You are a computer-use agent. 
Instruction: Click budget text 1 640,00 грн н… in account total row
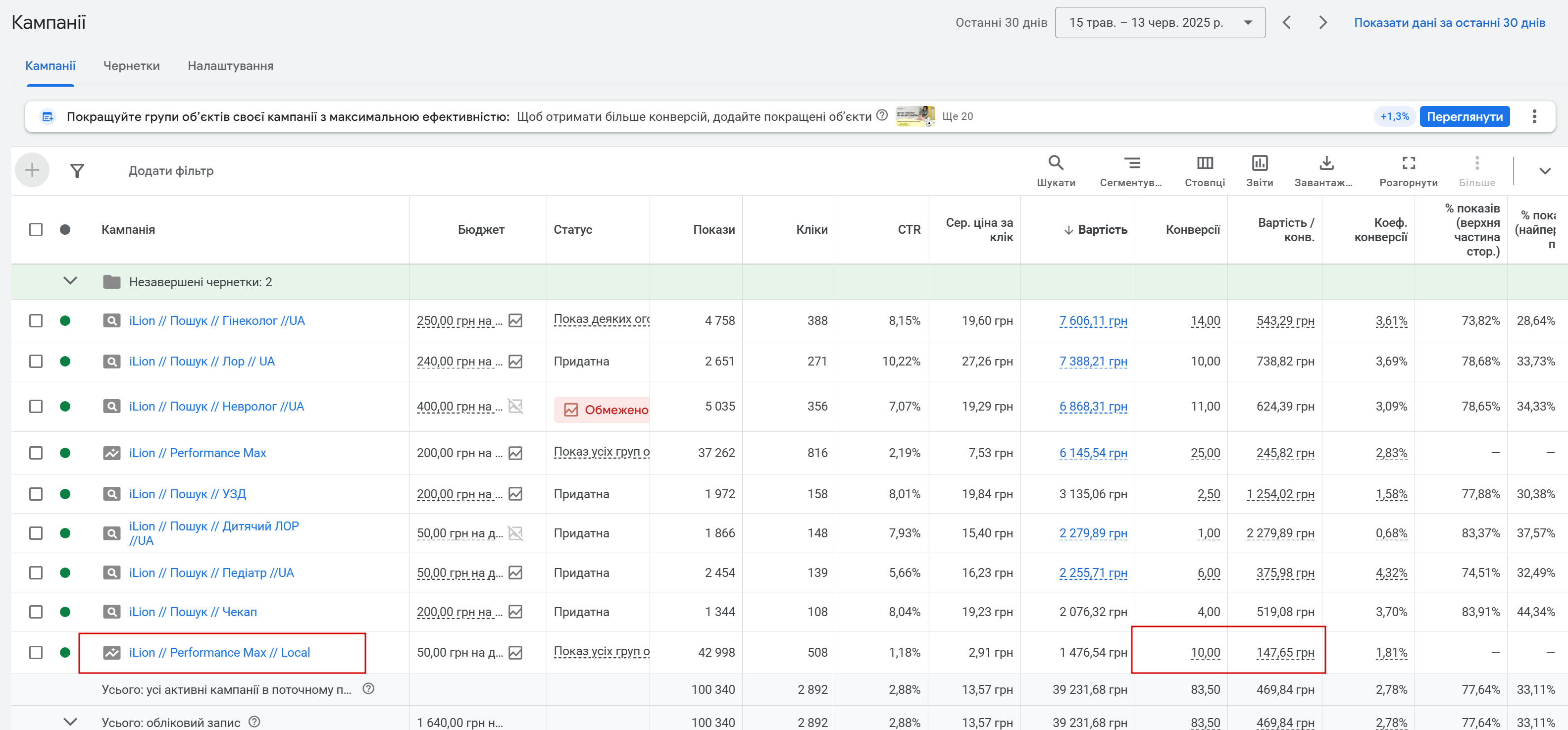[460, 722]
